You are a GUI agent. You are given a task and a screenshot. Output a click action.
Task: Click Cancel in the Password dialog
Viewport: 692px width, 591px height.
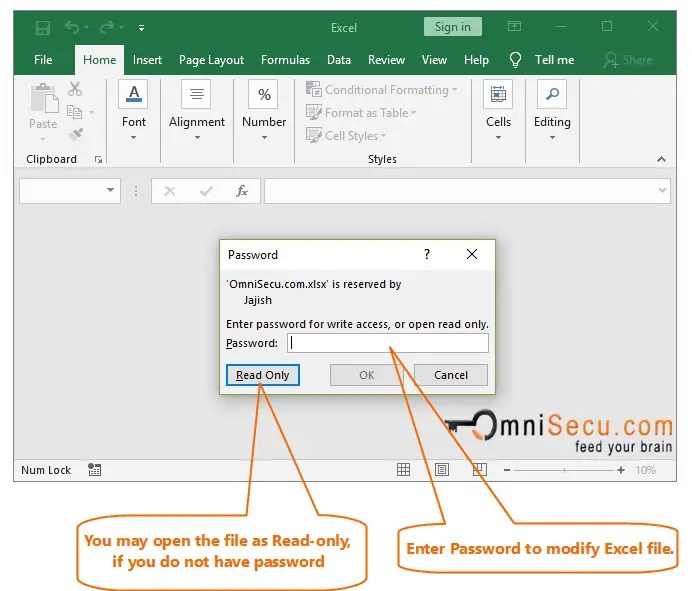pyautogui.click(x=451, y=375)
